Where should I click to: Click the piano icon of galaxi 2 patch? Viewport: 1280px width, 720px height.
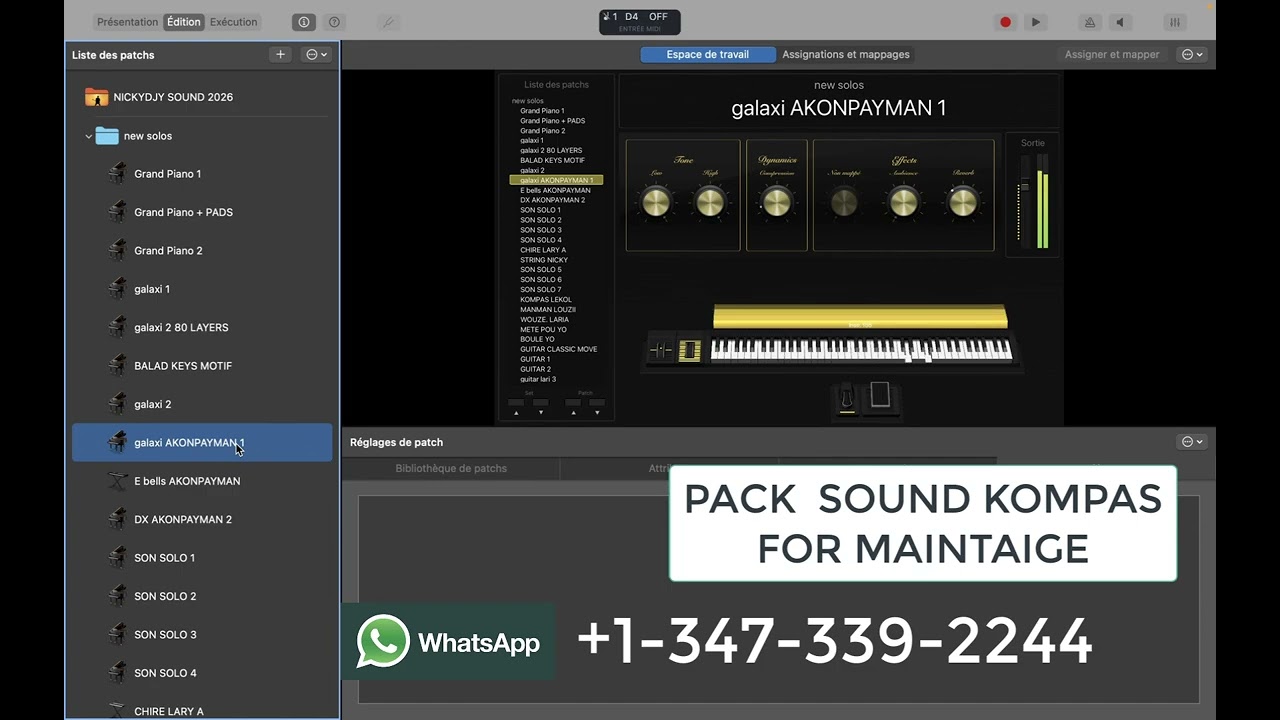pos(117,404)
